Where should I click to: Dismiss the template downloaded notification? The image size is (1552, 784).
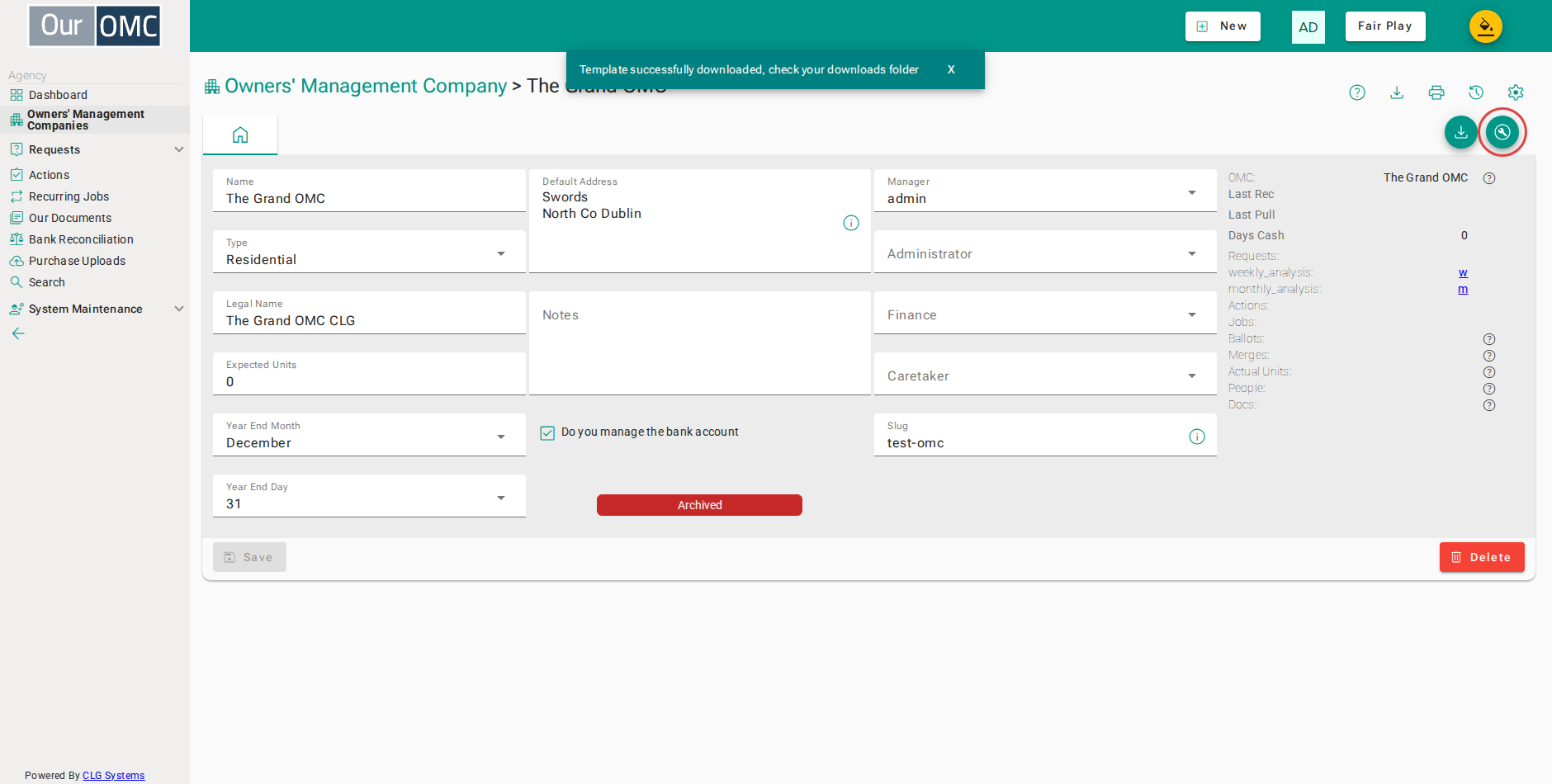tap(951, 69)
